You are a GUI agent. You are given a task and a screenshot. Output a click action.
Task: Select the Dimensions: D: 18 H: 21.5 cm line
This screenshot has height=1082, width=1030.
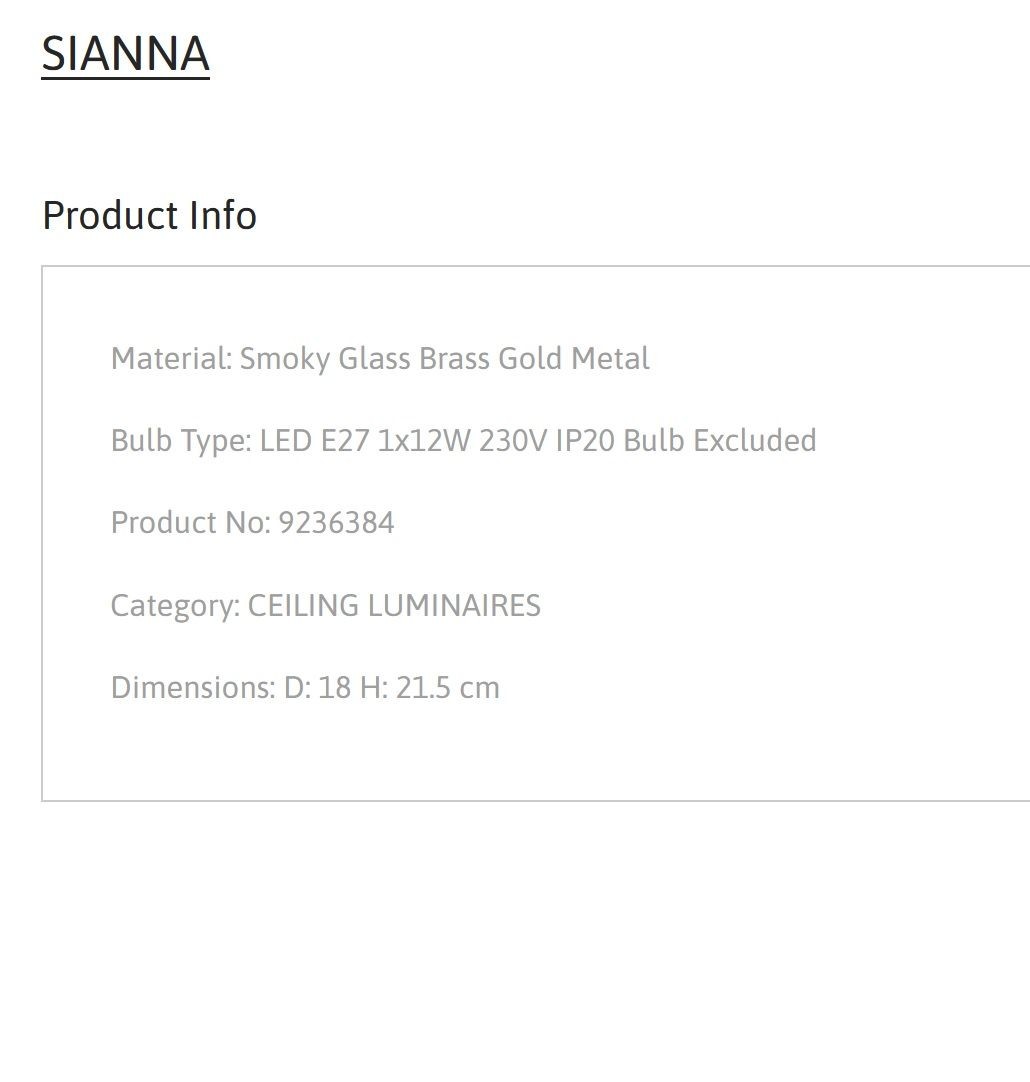(x=305, y=687)
